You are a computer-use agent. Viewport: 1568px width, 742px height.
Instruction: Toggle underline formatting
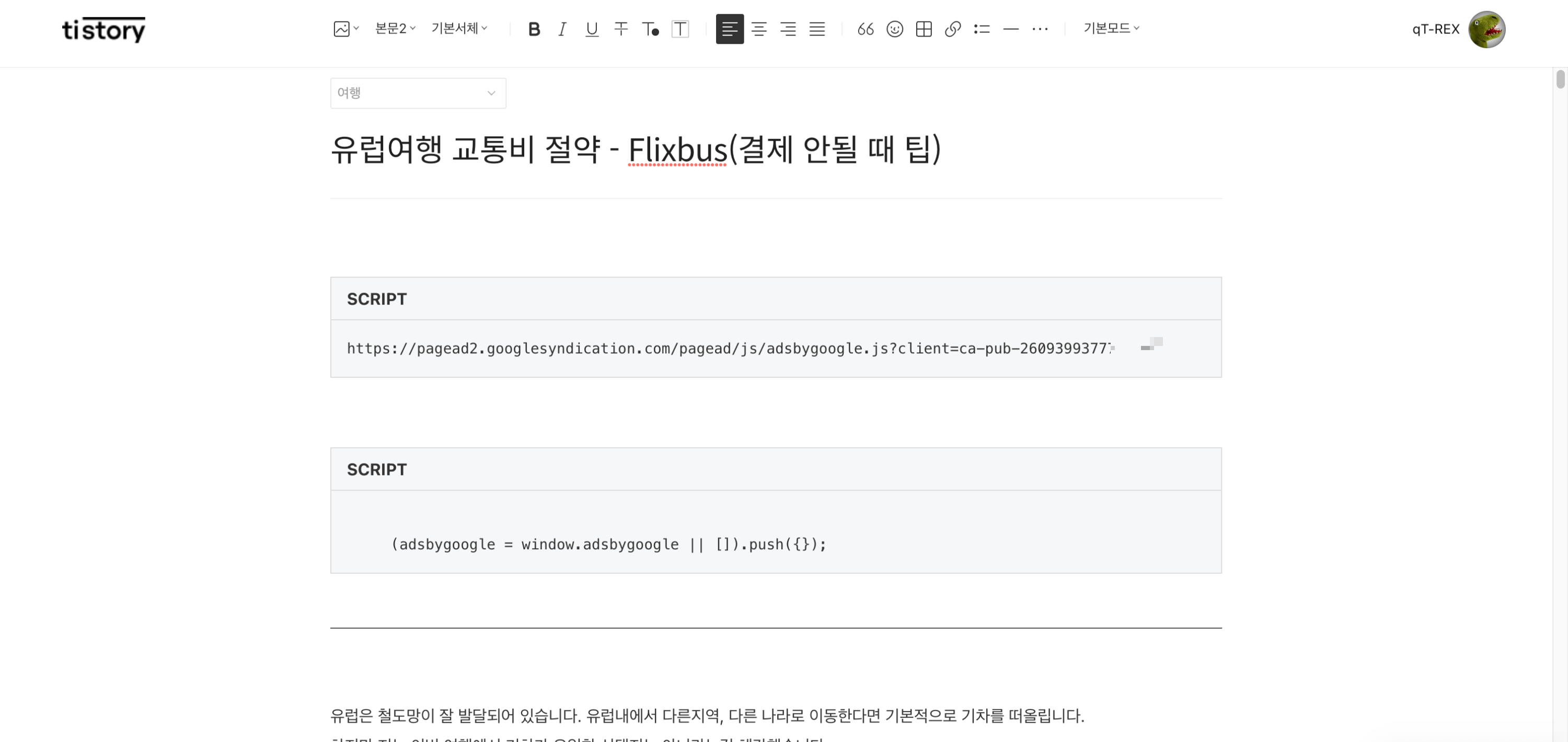point(591,29)
